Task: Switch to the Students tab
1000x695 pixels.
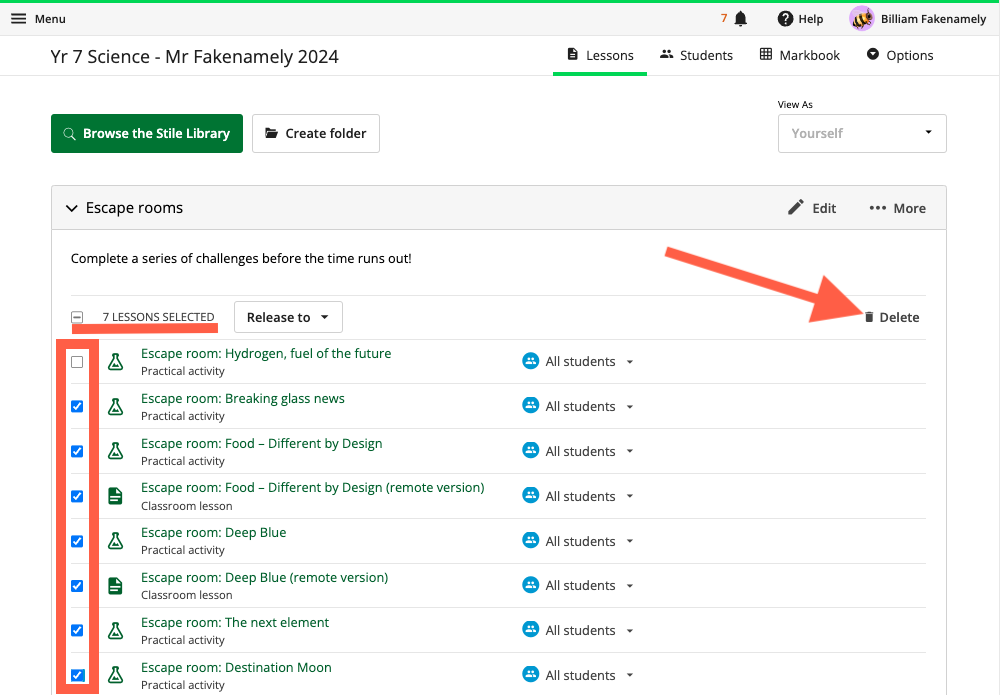Action: pos(696,55)
